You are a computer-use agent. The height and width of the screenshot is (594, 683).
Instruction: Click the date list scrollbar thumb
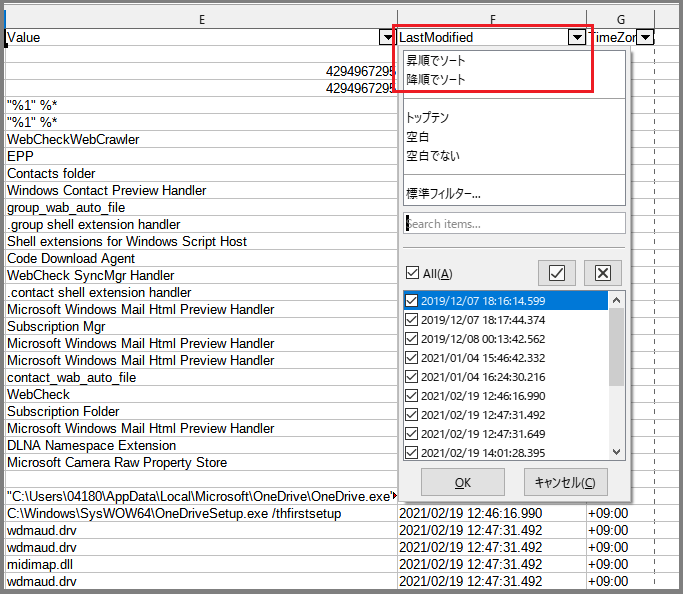click(616, 347)
